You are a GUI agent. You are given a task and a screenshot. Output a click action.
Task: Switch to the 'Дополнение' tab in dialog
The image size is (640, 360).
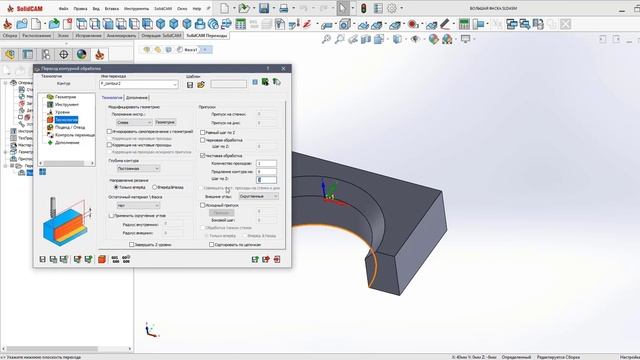coord(136,98)
